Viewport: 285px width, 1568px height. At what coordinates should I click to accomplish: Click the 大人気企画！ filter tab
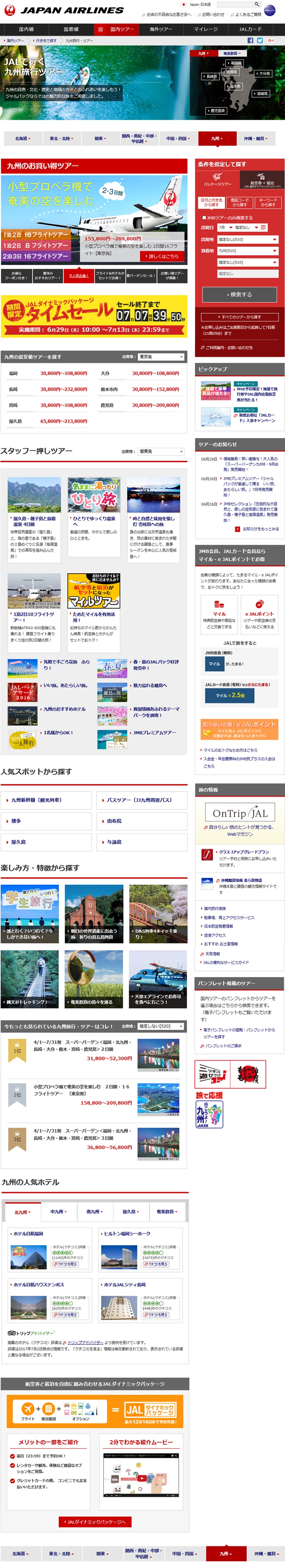[78, 276]
